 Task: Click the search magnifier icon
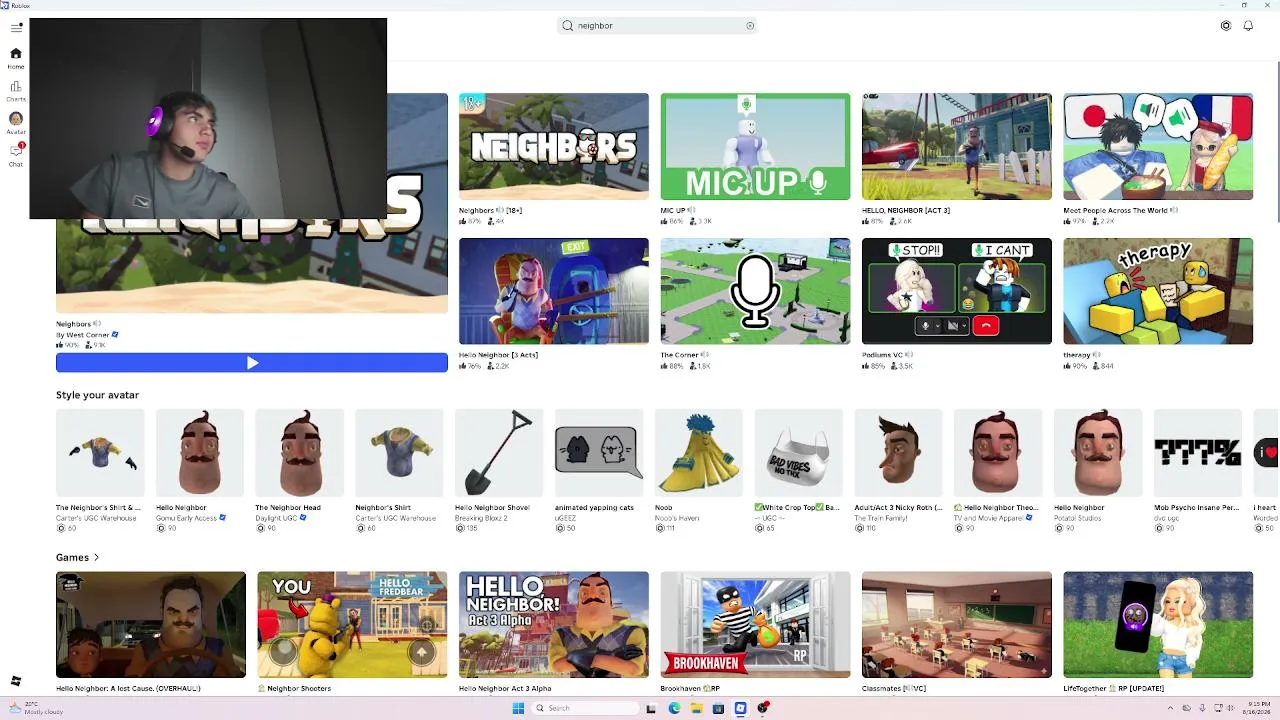pyautogui.click(x=568, y=26)
